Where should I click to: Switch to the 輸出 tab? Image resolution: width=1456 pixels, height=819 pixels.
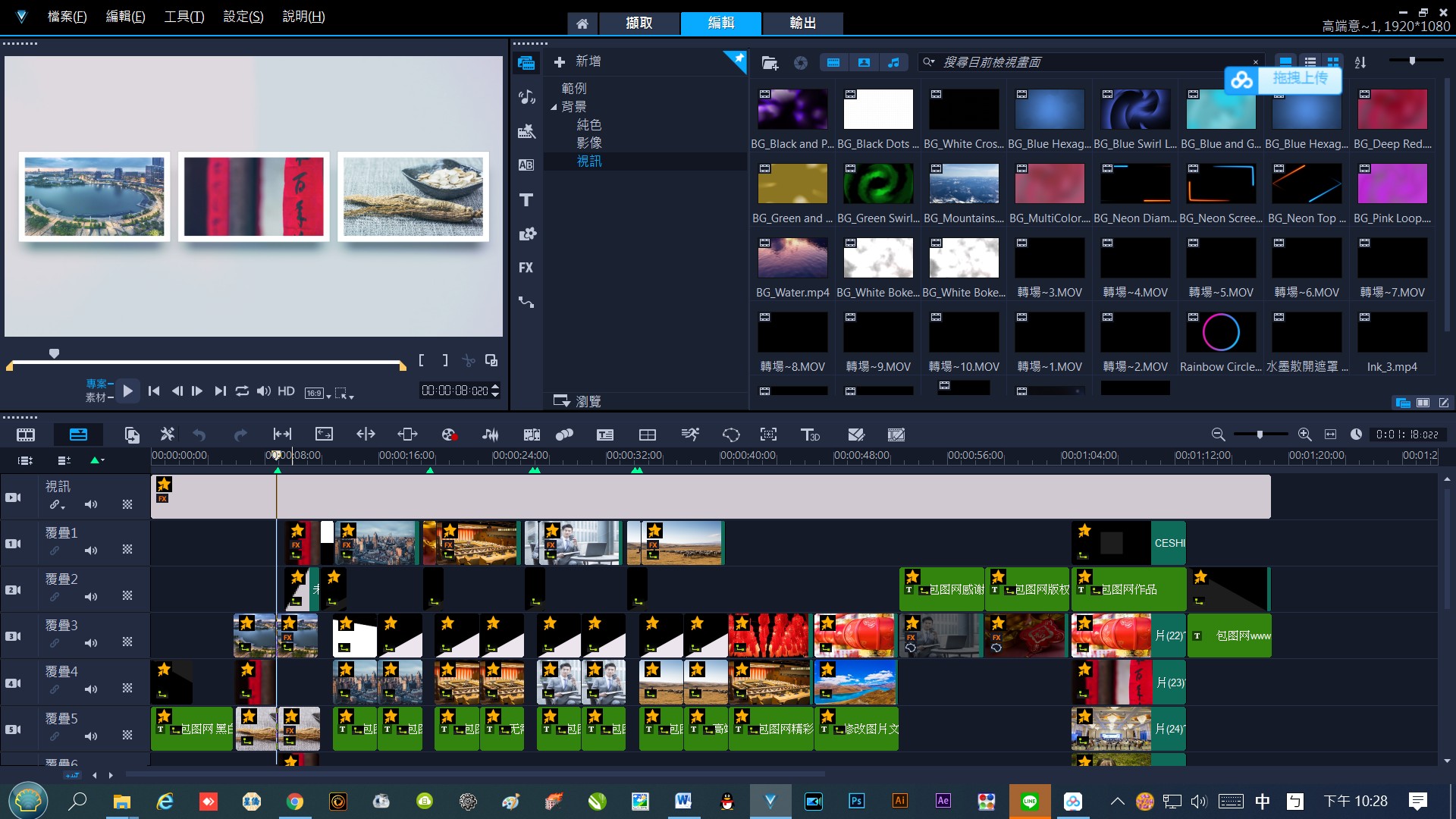tap(803, 24)
